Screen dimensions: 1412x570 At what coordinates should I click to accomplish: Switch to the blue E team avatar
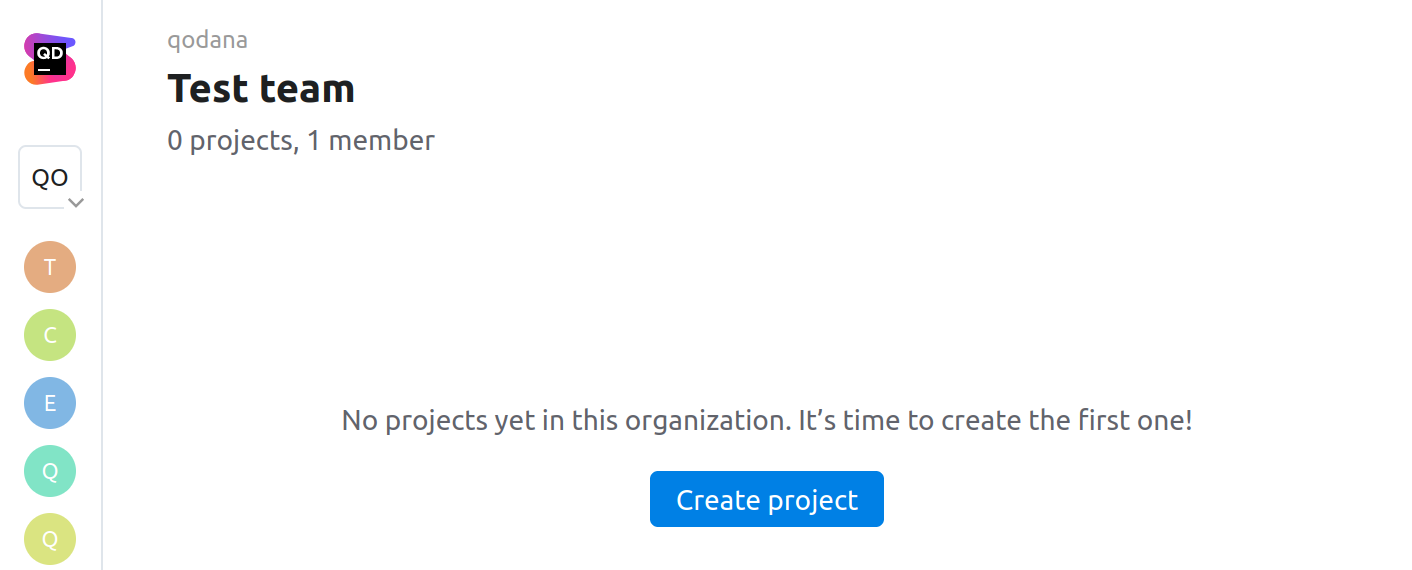tap(50, 403)
